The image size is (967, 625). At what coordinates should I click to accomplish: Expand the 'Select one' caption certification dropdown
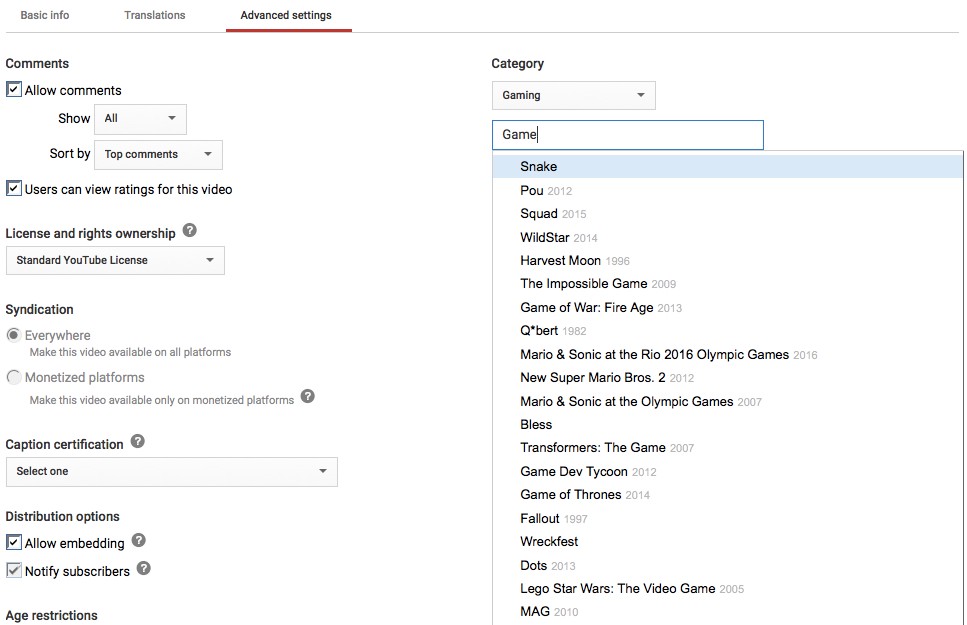[171, 471]
